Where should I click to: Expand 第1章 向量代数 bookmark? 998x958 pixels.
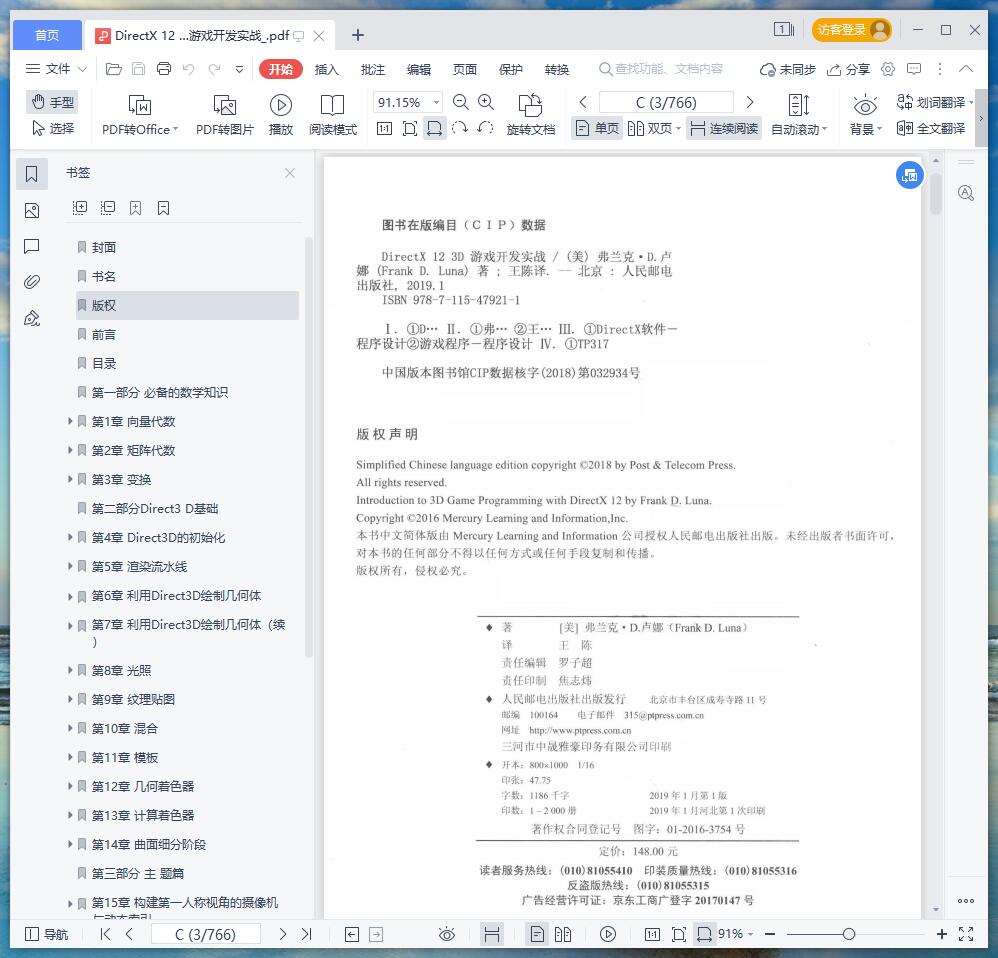[70, 421]
